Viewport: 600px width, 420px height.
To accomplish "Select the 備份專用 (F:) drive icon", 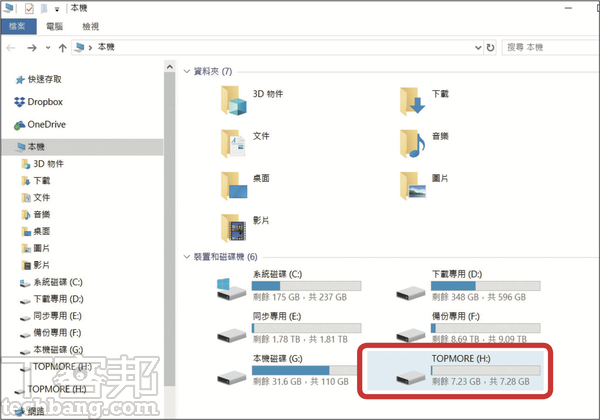I will 411,335.
